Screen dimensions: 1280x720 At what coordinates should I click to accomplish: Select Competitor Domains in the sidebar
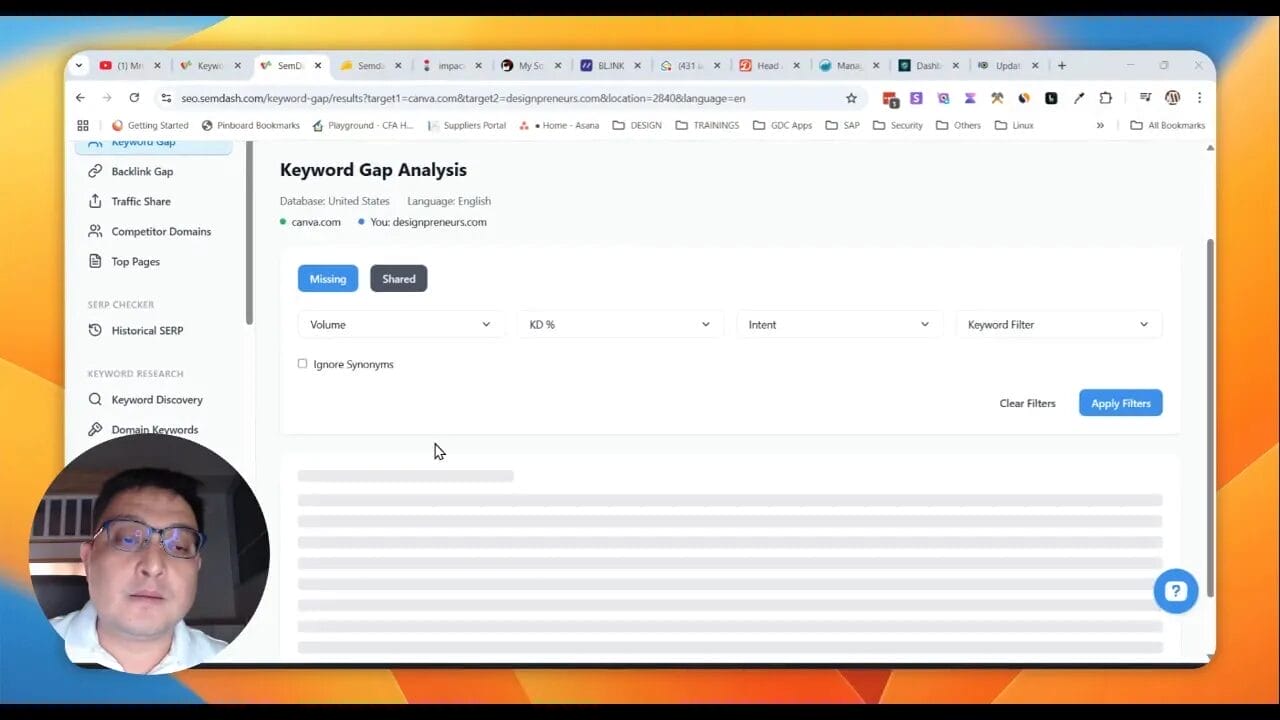(160, 231)
